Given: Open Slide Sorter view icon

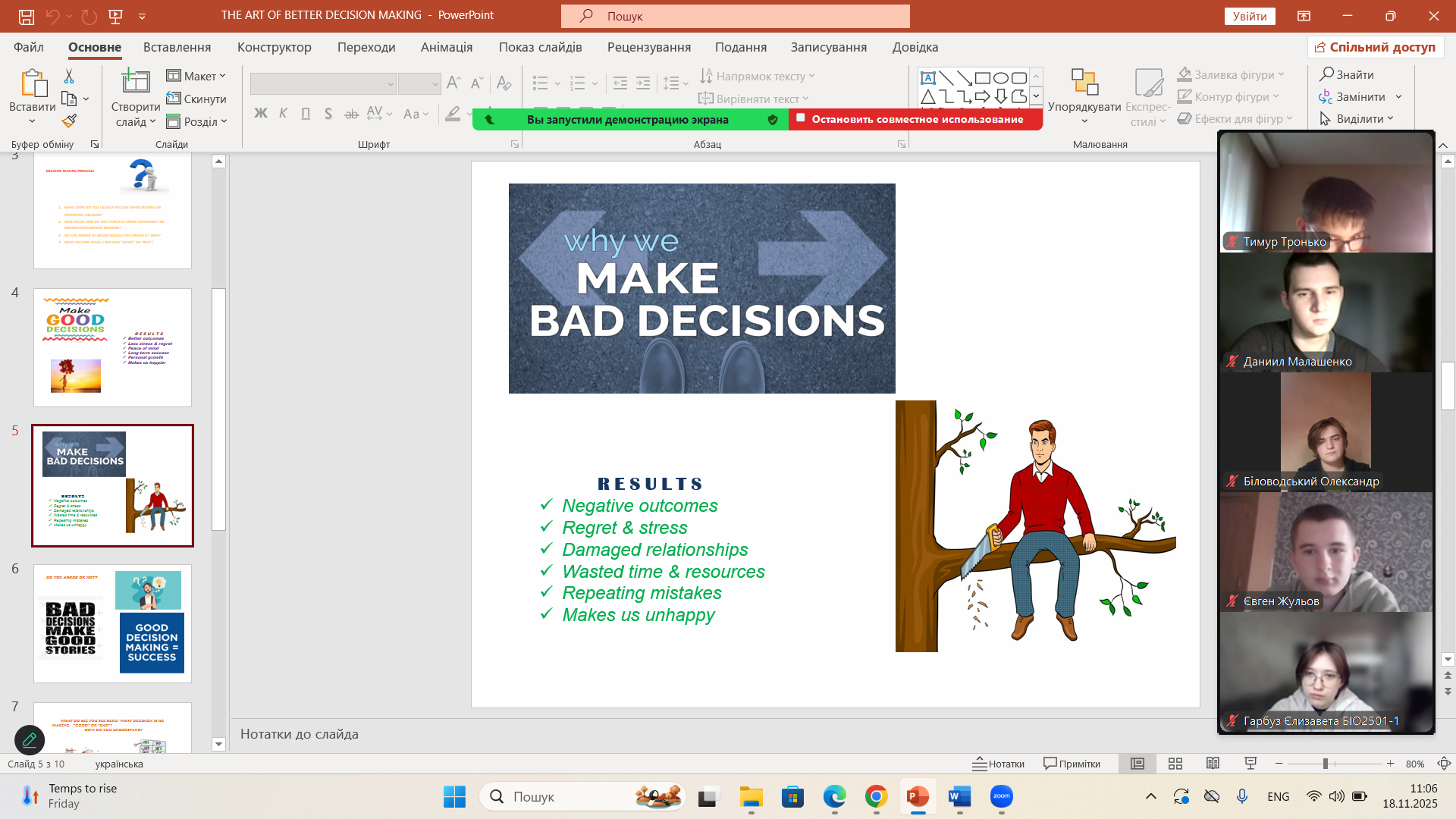Looking at the screenshot, I should click(x=1175, y=764).
